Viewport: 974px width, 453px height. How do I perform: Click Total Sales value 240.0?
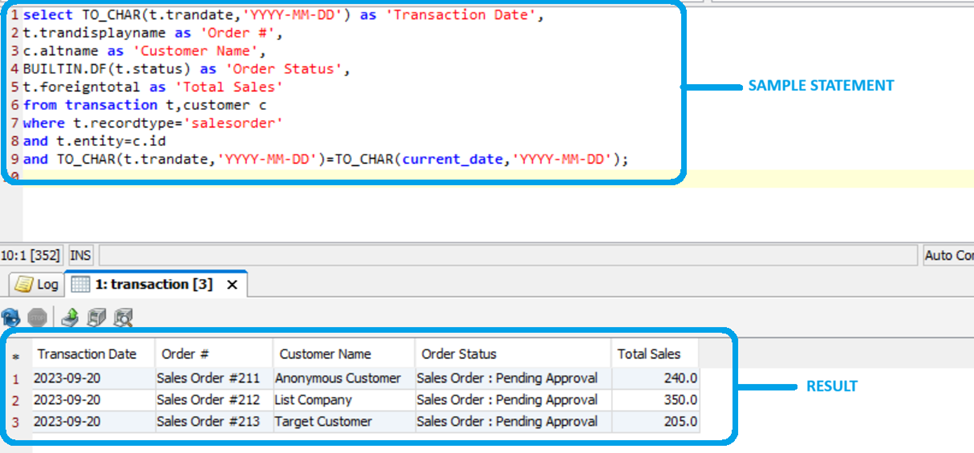pos(655,378)
